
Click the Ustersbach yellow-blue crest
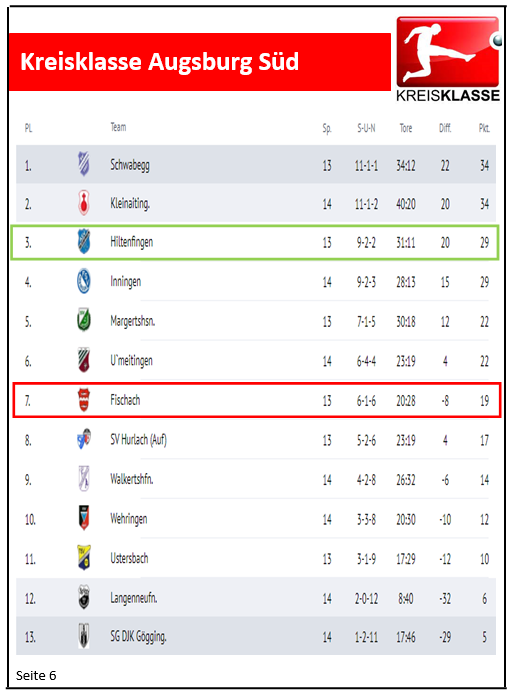click(84, 557)
